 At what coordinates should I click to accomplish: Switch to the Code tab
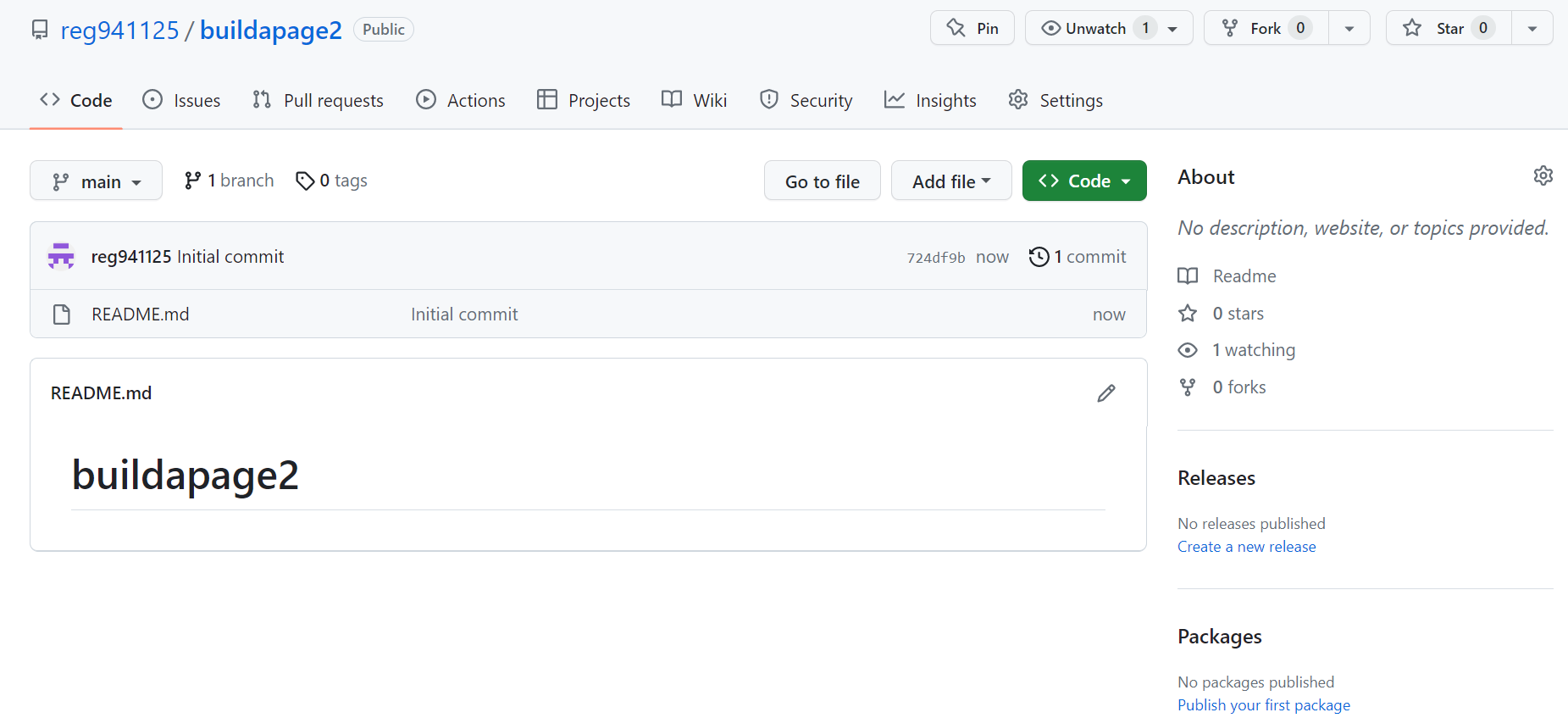click(76, 100)
